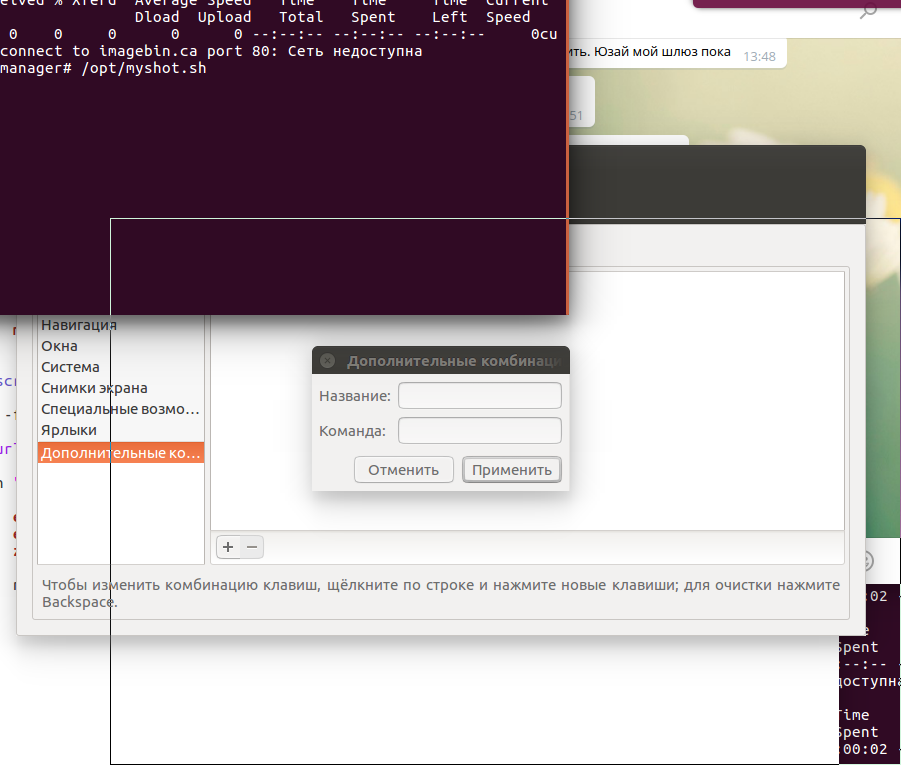Select Дополнительные комбинации category
The image size is (901, 765).
coord(121,452)
